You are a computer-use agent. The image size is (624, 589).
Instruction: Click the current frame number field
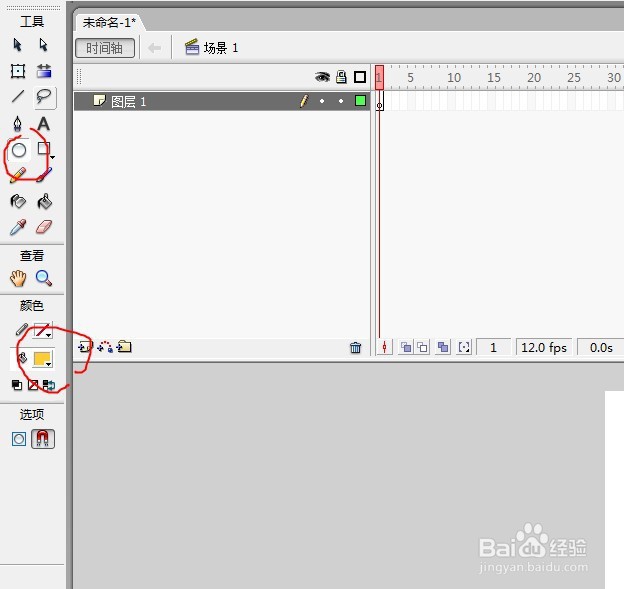(493, 347)
